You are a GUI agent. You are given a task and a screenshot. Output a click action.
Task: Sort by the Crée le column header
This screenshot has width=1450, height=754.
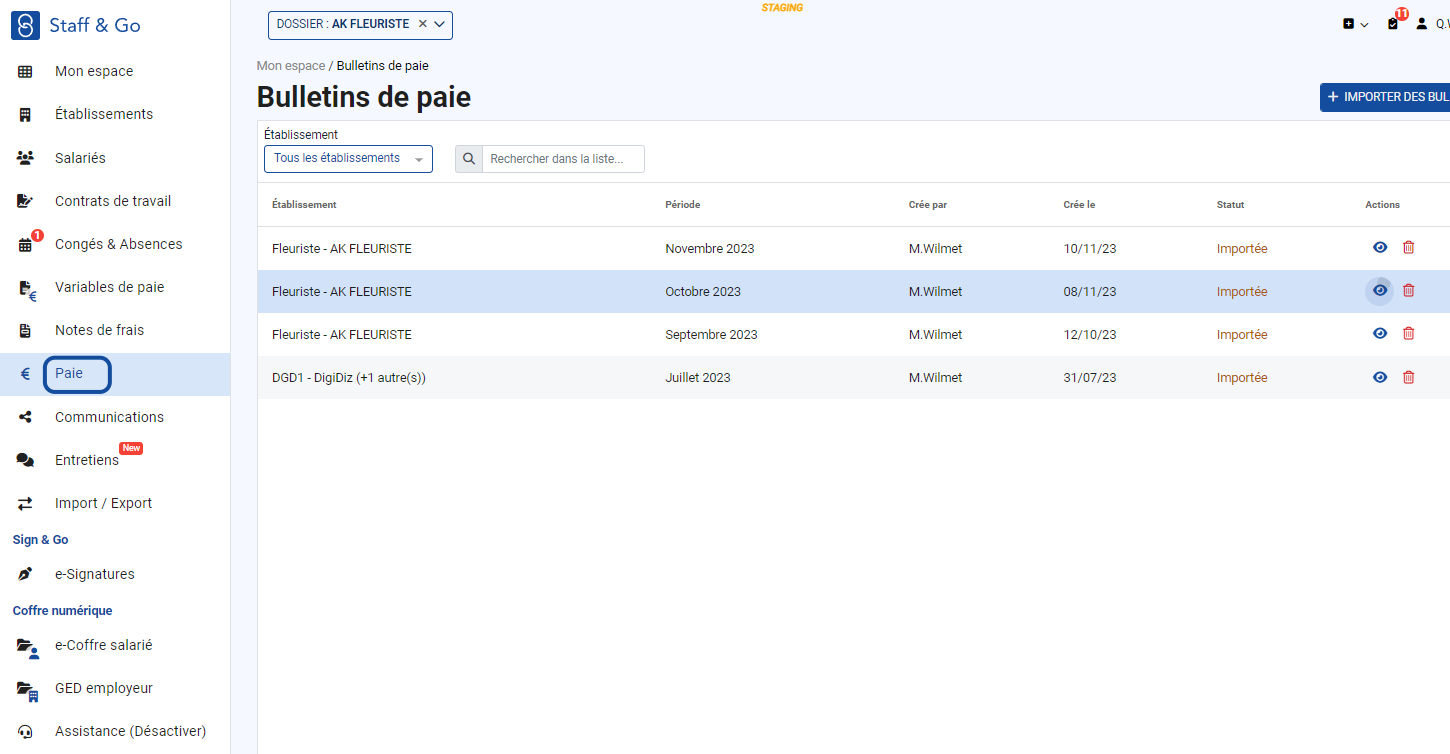pos(1079,205)
